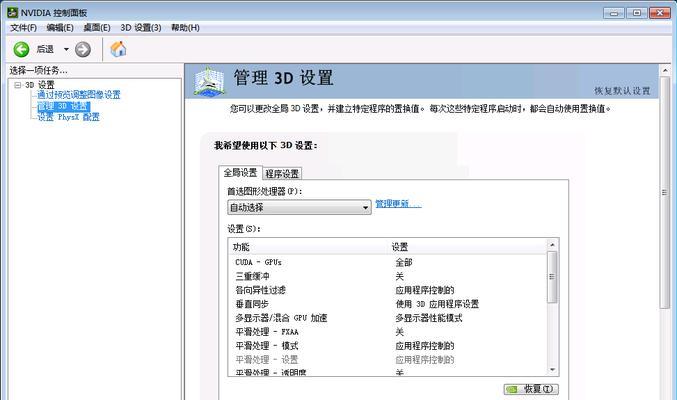This screenshot has width=677, height=400.
Task: Click the main panel scrollbar thumb
Action: (x=665, y=193)
